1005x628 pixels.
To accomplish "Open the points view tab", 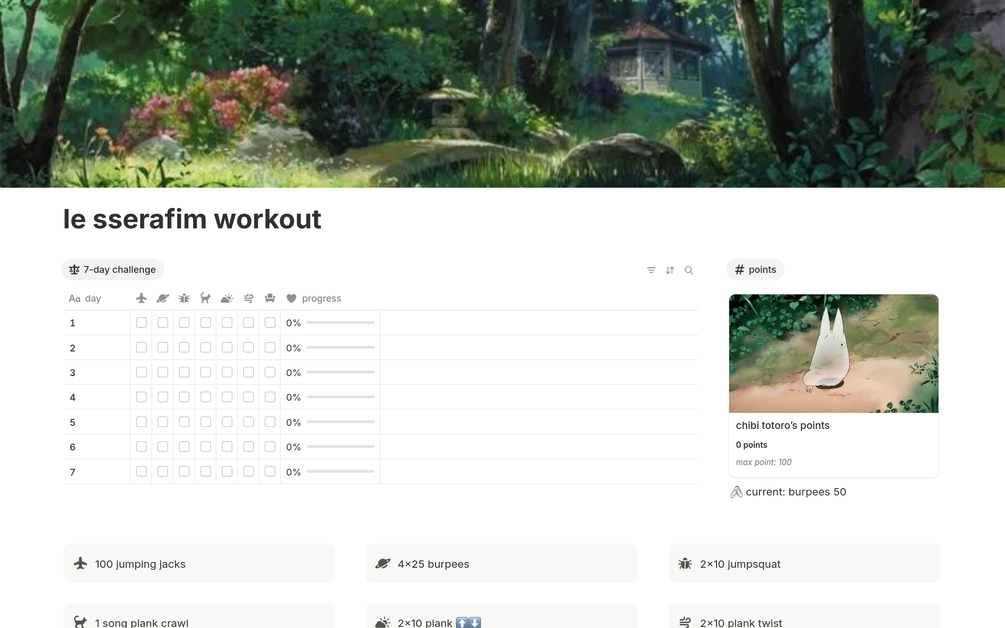I will point(755,270).
